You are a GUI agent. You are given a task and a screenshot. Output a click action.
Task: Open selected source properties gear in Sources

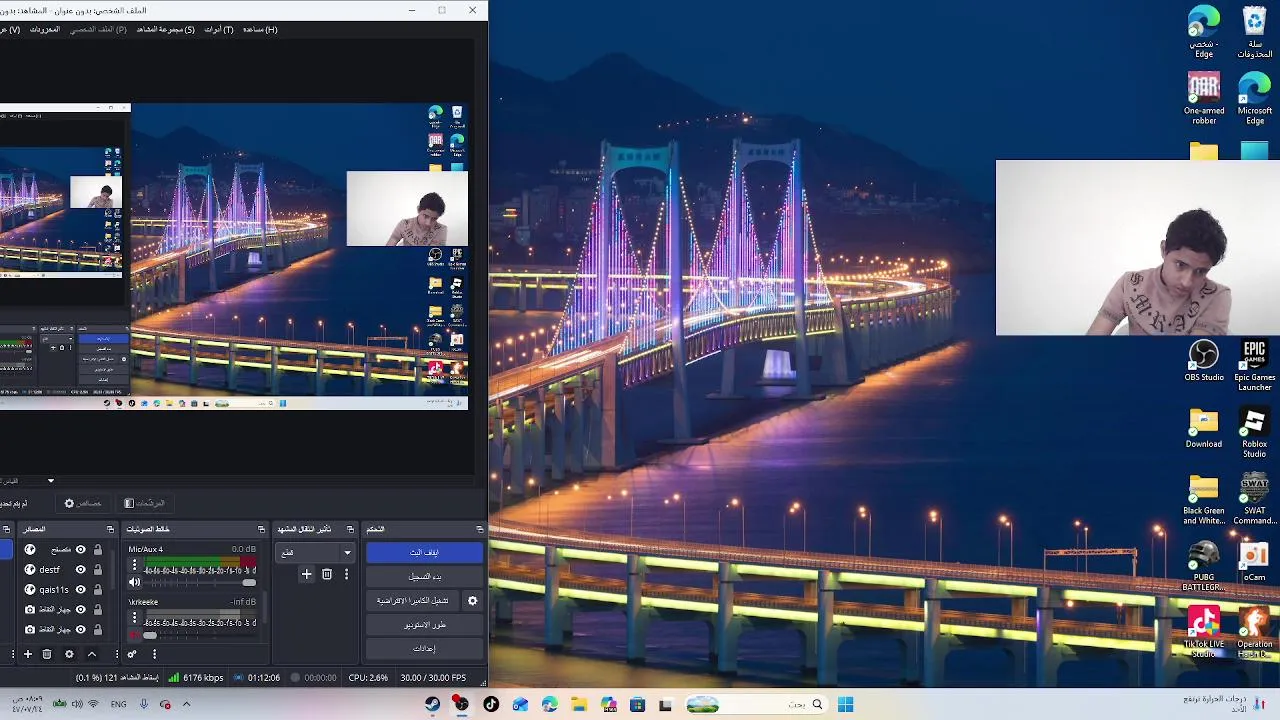[69, 654]
